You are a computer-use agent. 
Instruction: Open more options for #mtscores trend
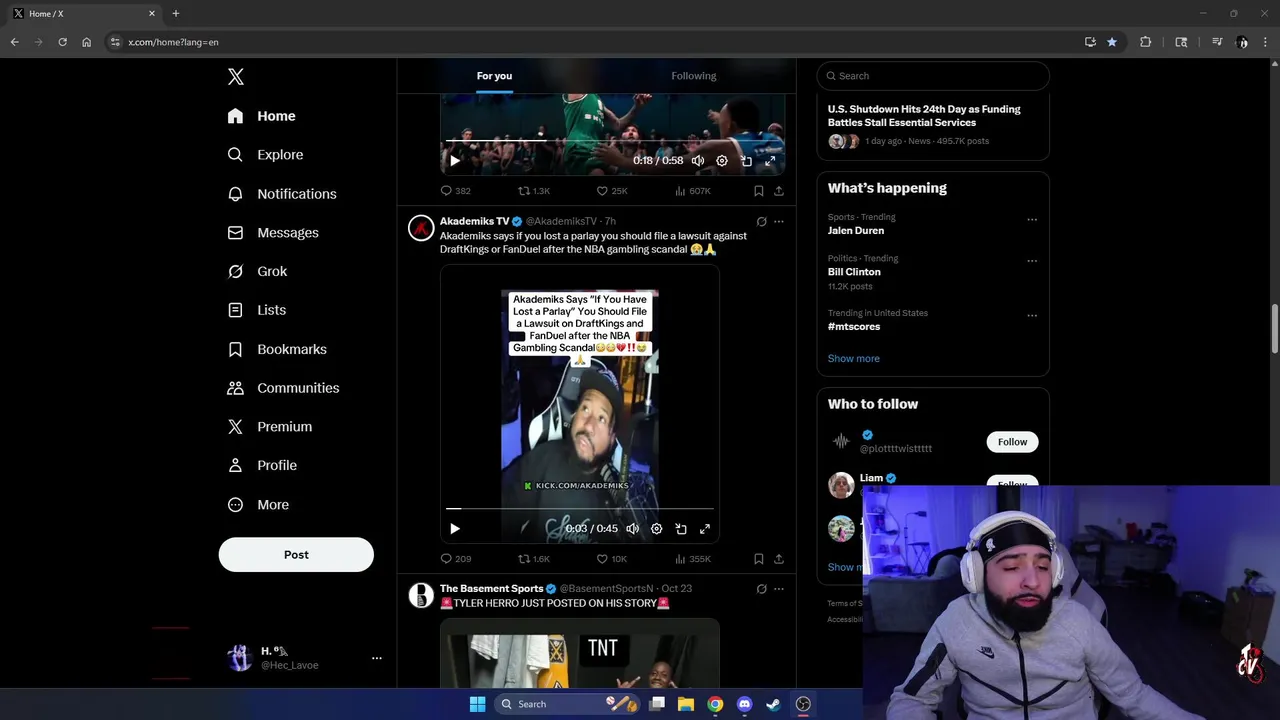tap(1032, 316)
